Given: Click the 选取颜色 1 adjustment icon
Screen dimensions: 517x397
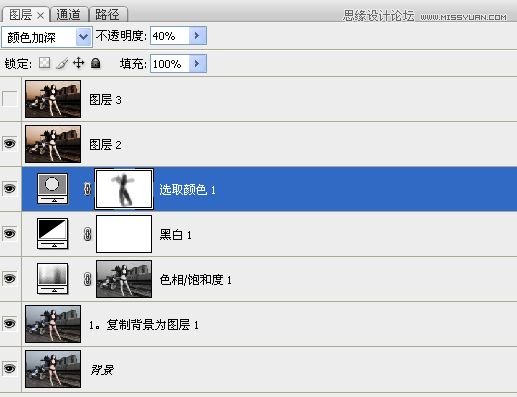Looking at the screenshot, I should coord(52,188).
